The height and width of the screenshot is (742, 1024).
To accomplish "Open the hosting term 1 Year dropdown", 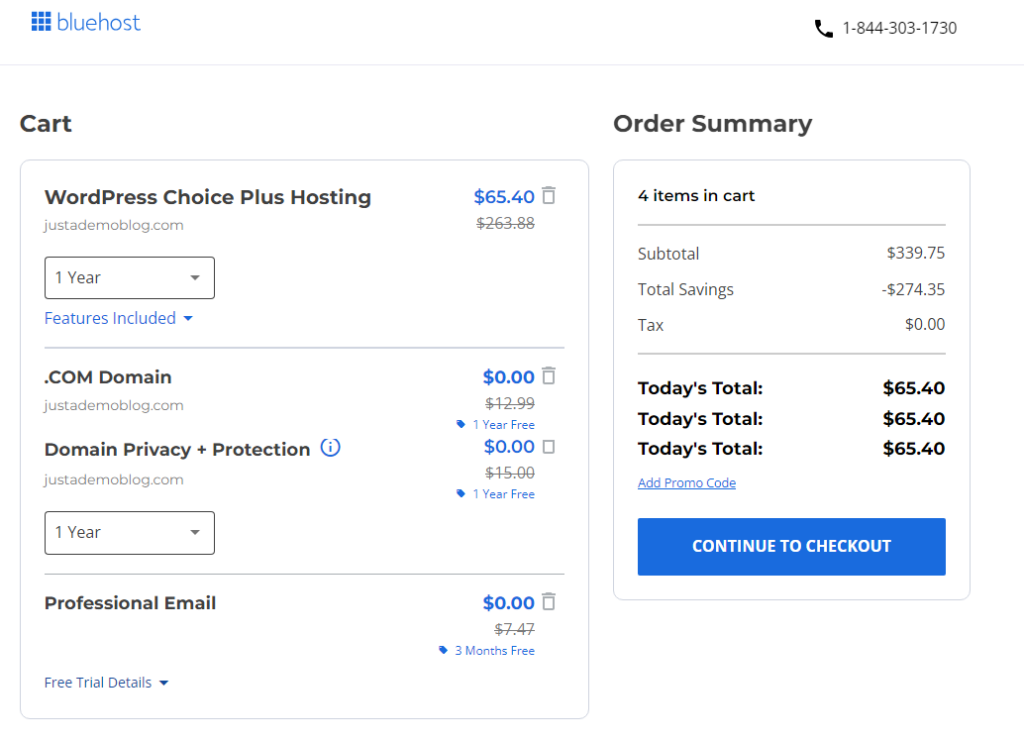I will point(129,278).
